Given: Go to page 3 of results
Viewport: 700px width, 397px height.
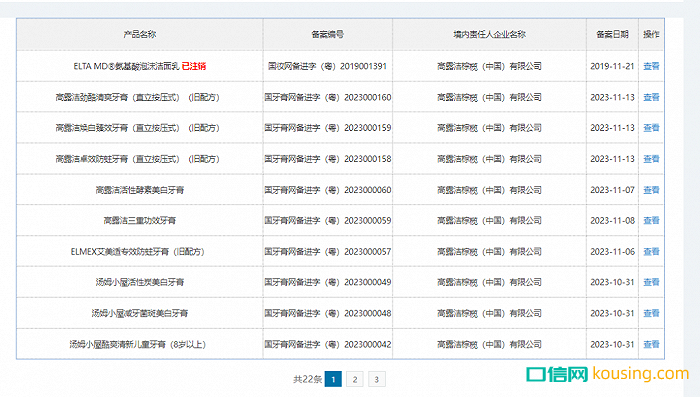Looking at the screenshot, I should tap(376, 379).
